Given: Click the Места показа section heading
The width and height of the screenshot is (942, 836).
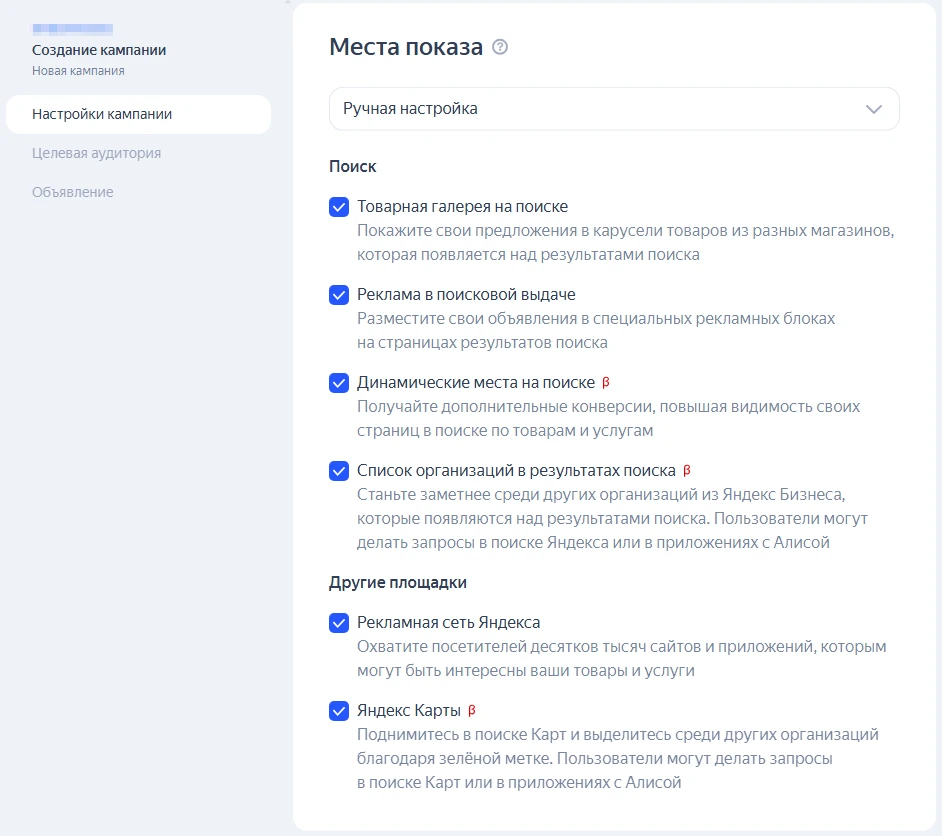Looking at the screenshot, I should click(406, 47).
